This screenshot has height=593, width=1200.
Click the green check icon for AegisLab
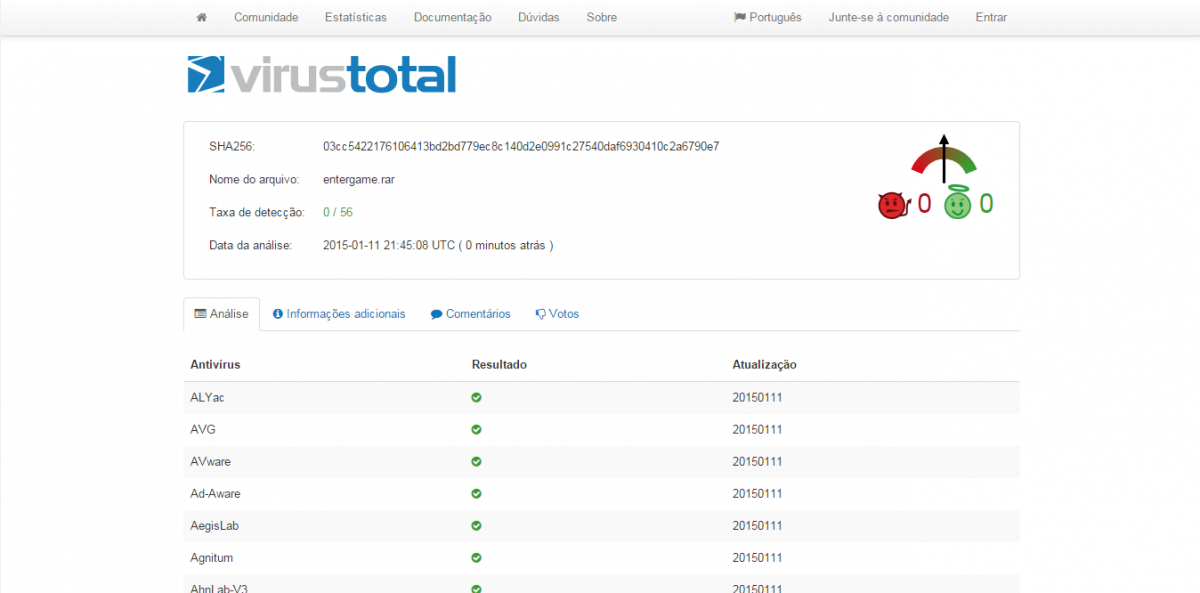pyautogui.click(x=476, y=525)
